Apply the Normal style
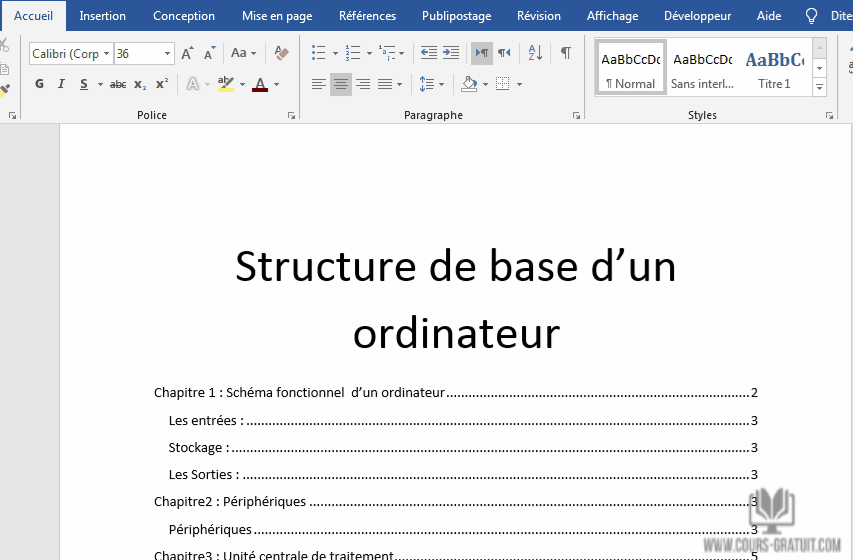This screenshot has height=560, width=853. pos(631,68)
